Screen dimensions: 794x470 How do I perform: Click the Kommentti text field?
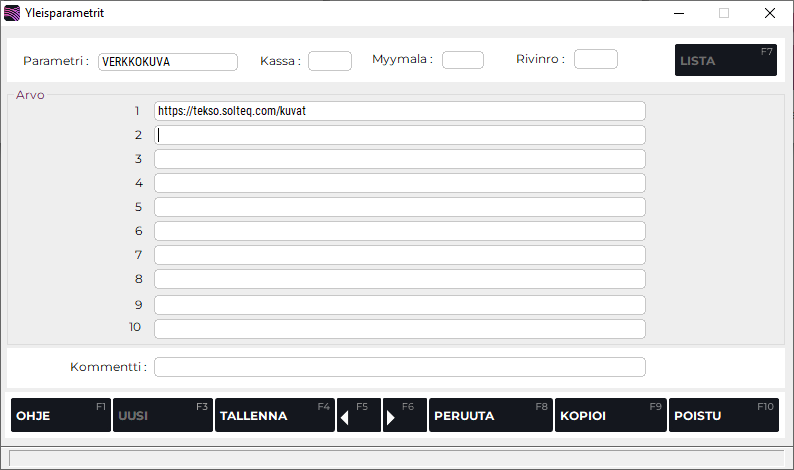click(399, 367)
